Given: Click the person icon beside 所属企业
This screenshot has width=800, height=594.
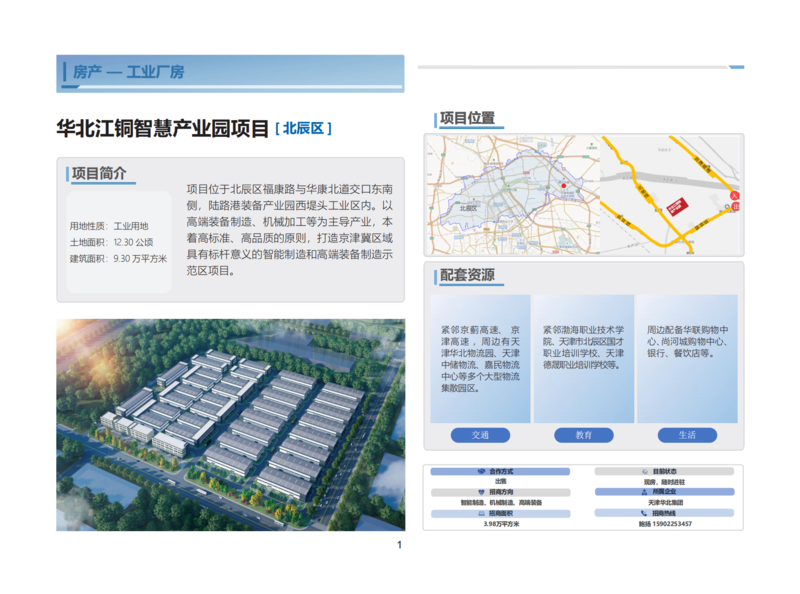Looking at the screenshot, I should click(644, 492).
